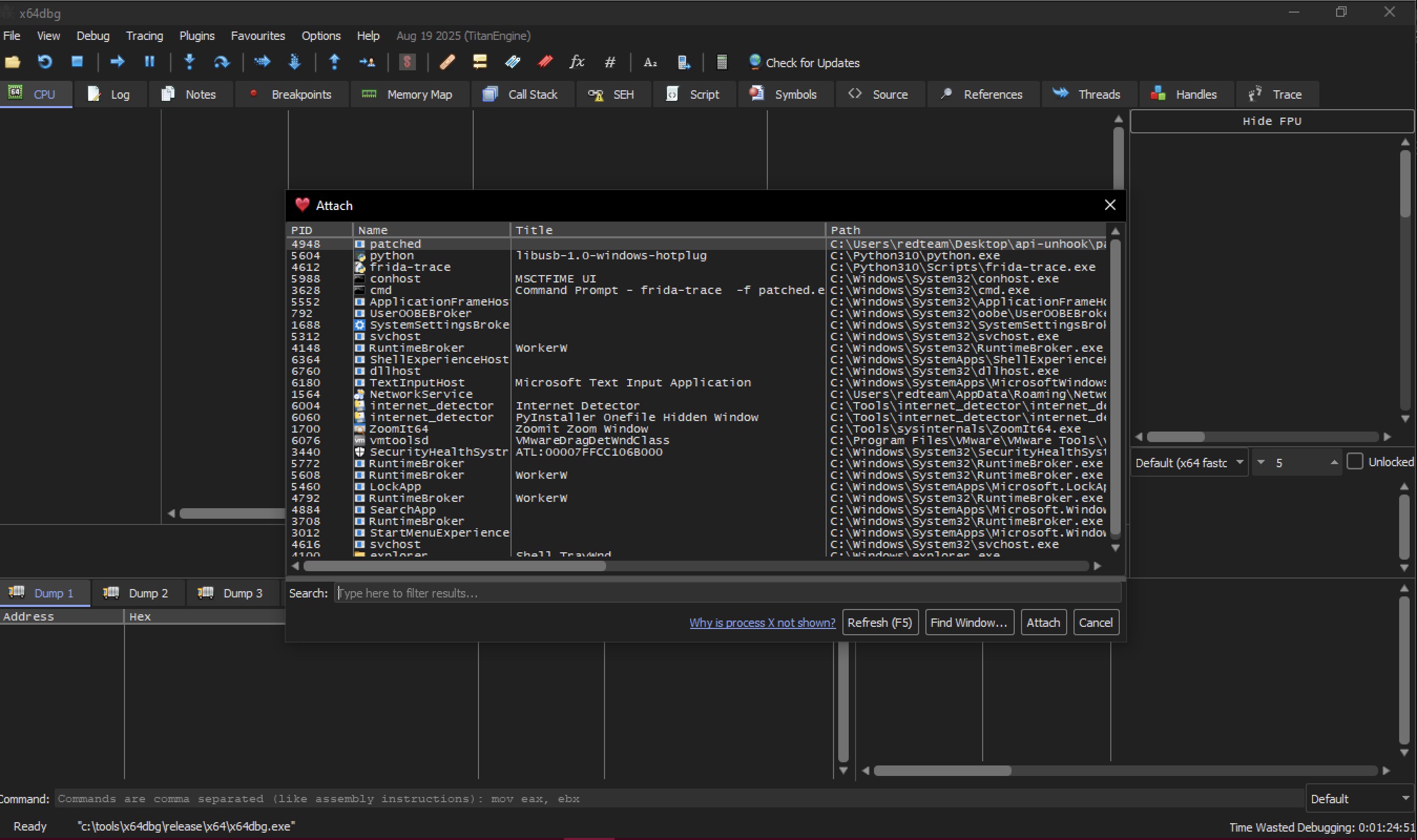Click the Restart debugging toolbar icon
The width and height of the screenshot is (1417, 840).
pyautogui.click(x=45, y=62)
